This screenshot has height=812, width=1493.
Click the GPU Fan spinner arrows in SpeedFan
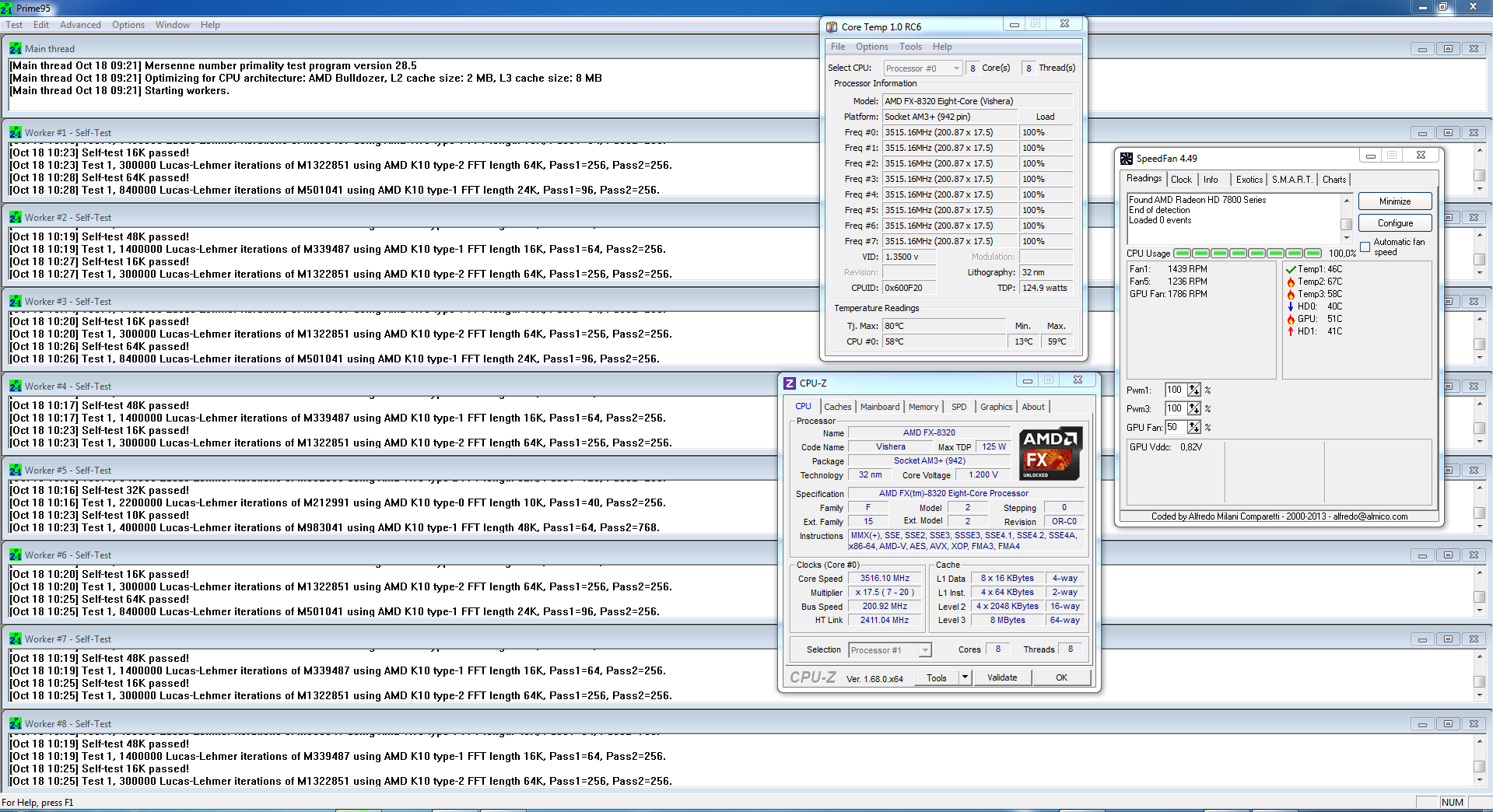tap(1194, 427)
